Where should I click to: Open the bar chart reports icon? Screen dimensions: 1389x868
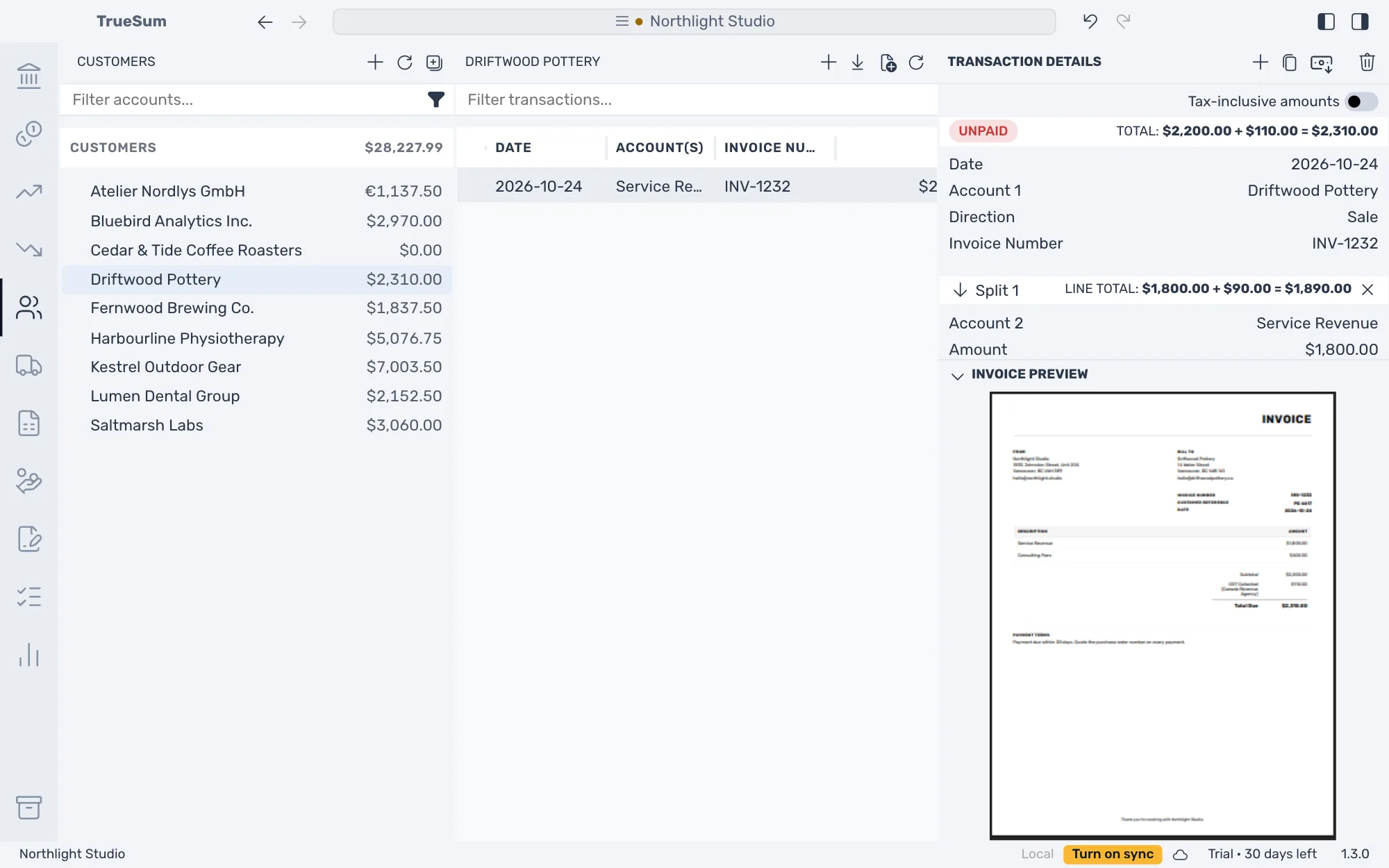(28, 655)
